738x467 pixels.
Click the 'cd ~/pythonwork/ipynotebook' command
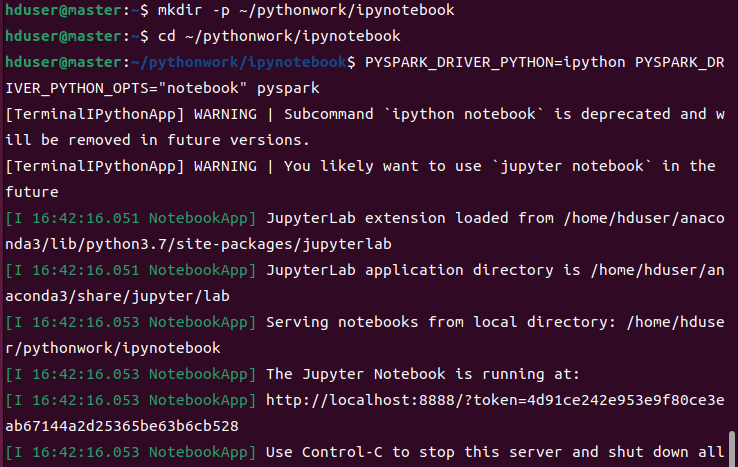tap(279, 36)
